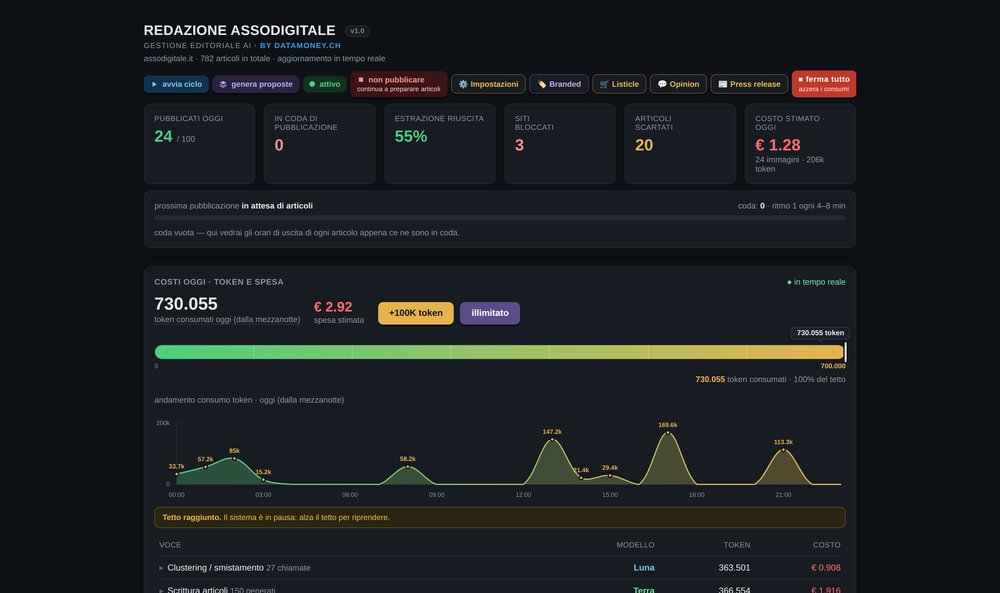The image size is (1000, 593).
Task: Toggle the attivo status pill
Action: click(x=325, y=84)
